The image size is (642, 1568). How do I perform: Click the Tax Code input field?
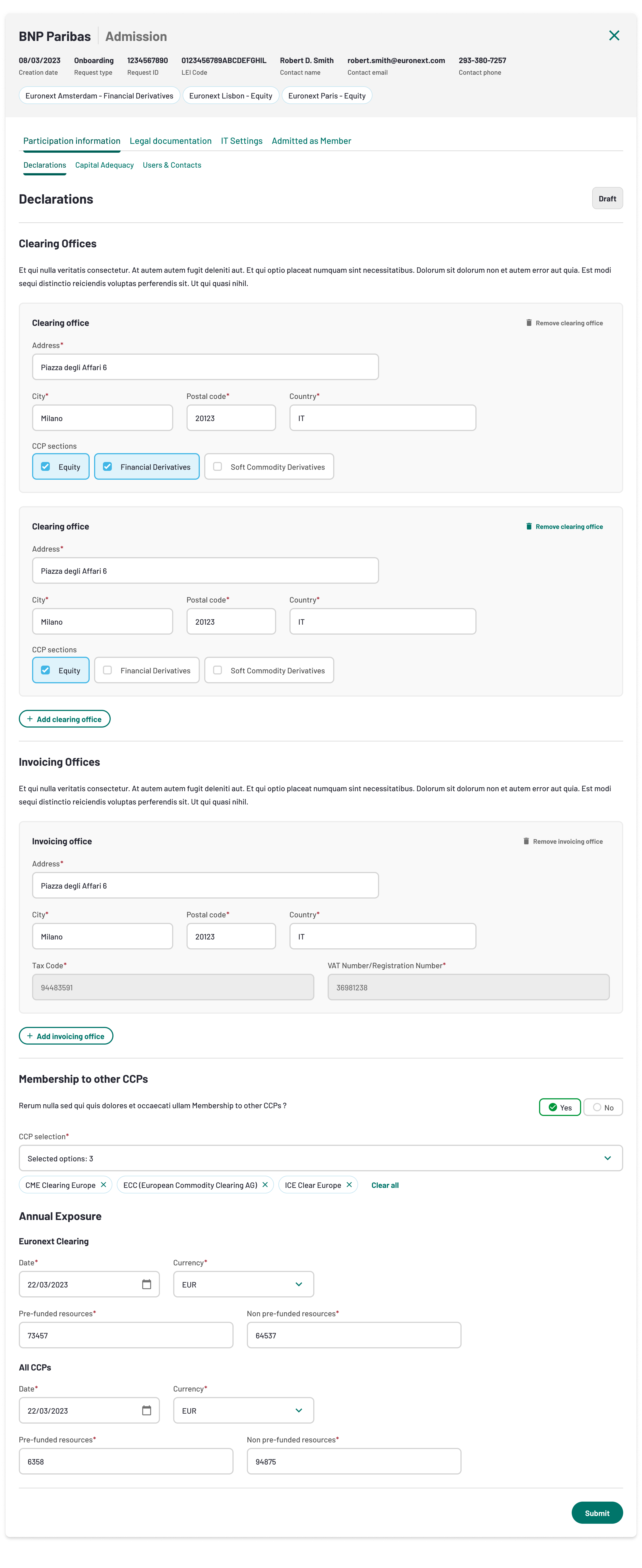(x=173, y=987)
